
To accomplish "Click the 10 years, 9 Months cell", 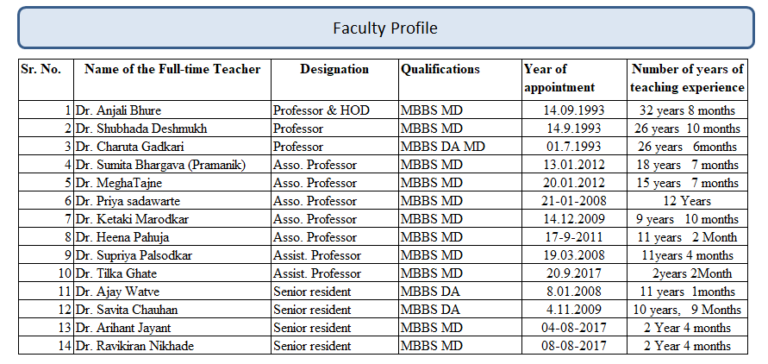I will [687, 310].
